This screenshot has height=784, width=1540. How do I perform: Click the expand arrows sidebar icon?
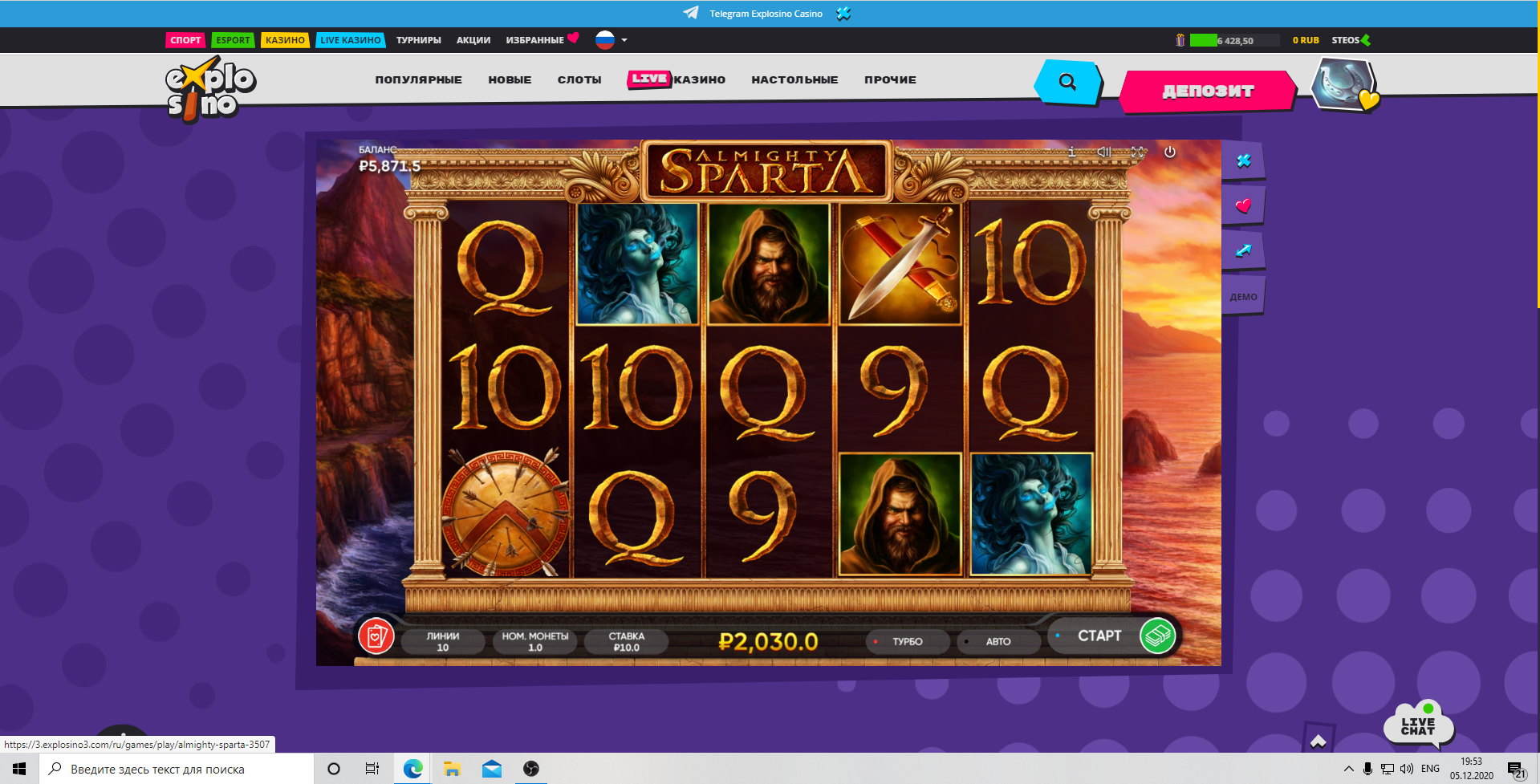click(1243, 250)
